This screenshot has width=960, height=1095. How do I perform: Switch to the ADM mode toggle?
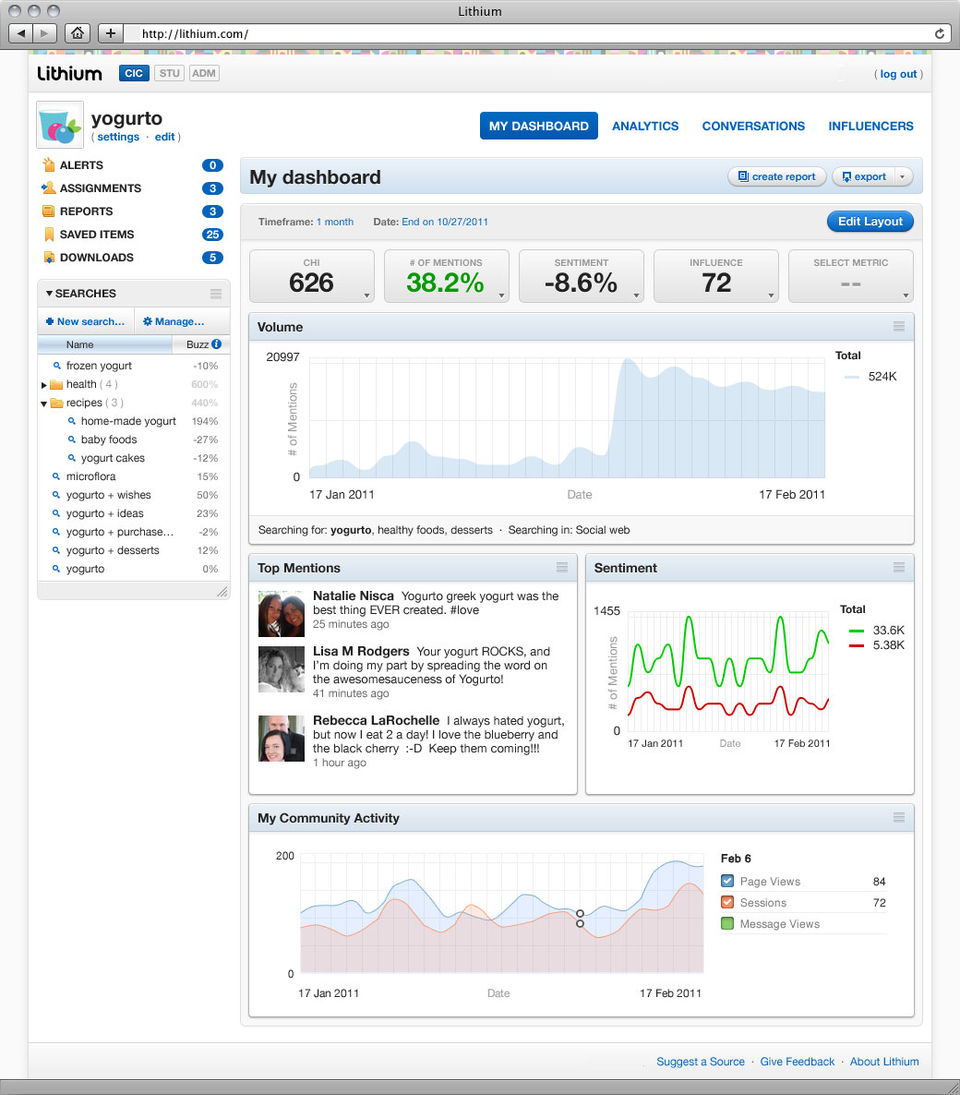204,73
